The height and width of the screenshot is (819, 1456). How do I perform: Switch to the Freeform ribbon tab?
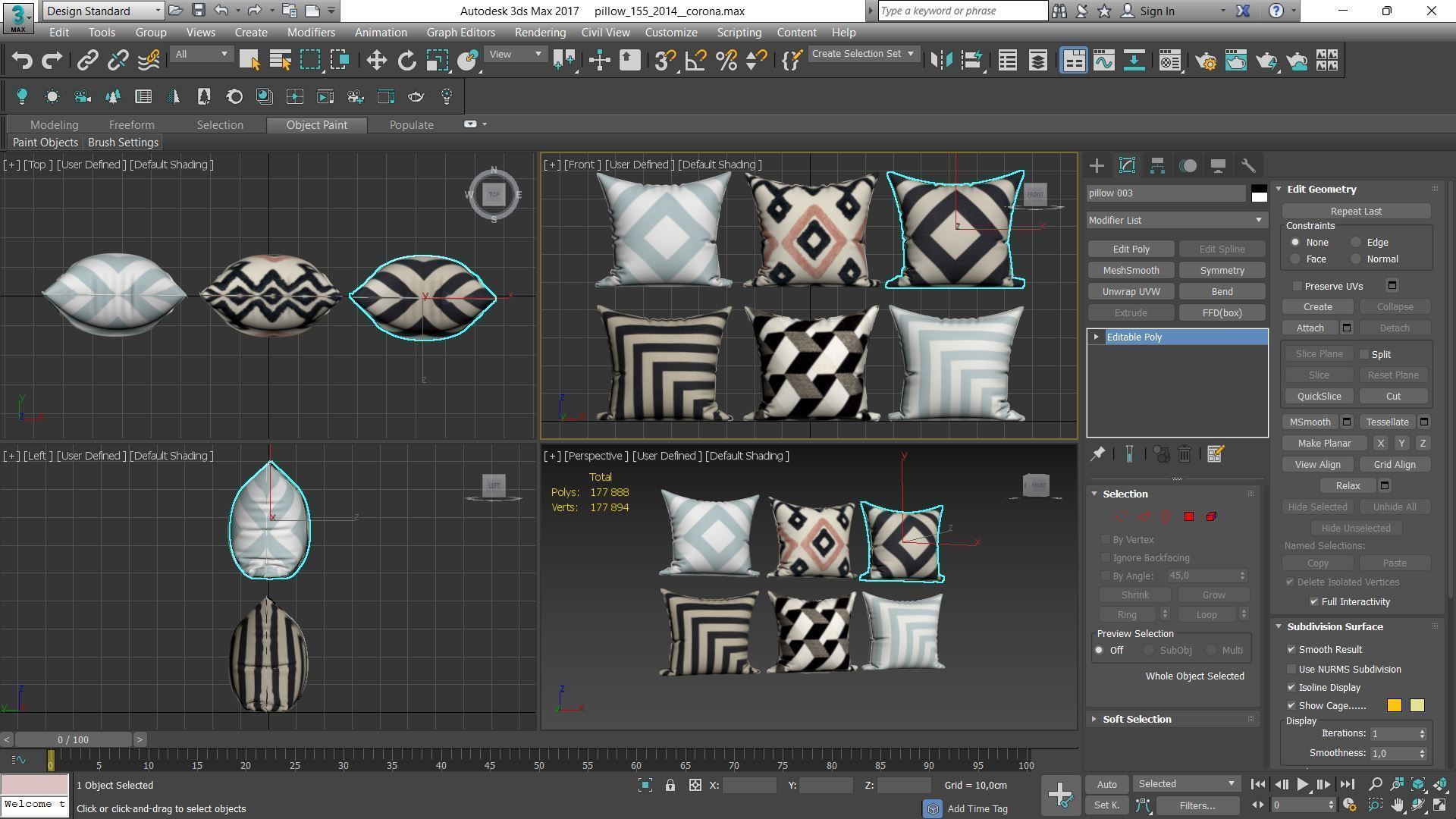(131, 125)
